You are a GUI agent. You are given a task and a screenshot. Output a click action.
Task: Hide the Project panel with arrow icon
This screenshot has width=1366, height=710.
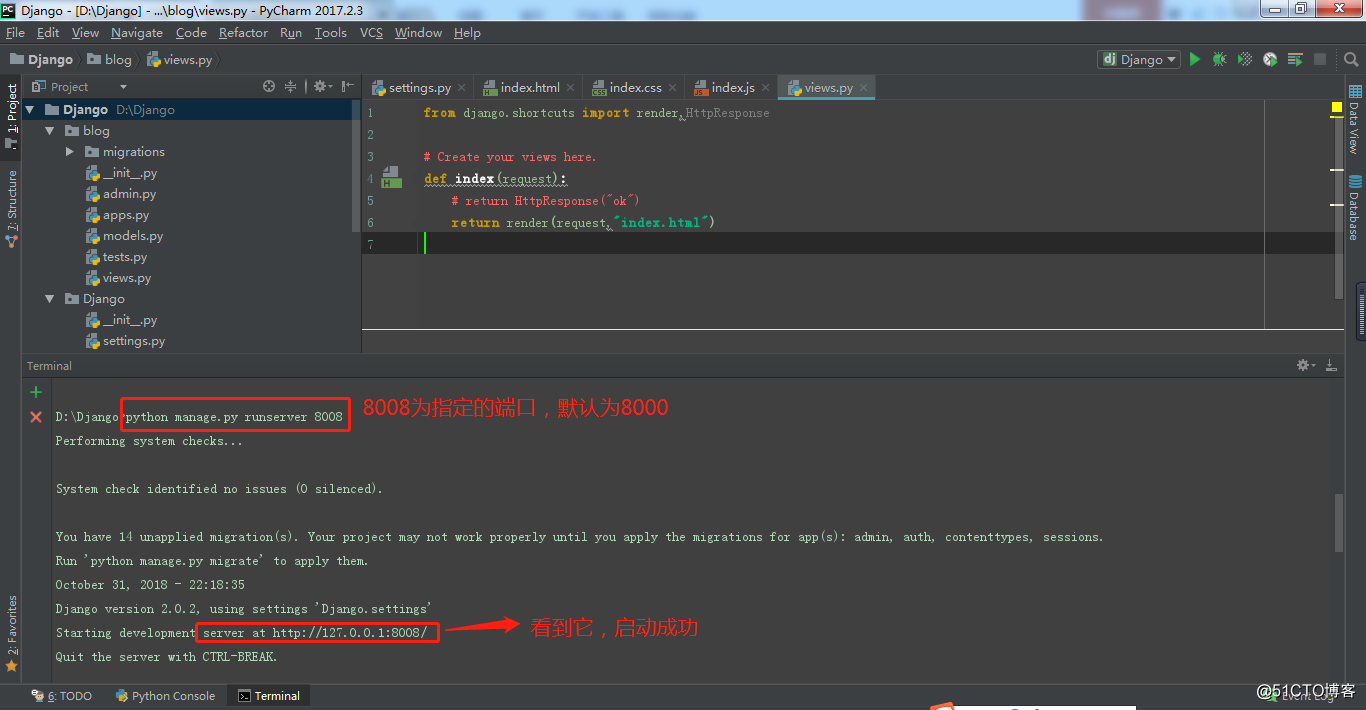pyautogui.click(x=347, y=87)
